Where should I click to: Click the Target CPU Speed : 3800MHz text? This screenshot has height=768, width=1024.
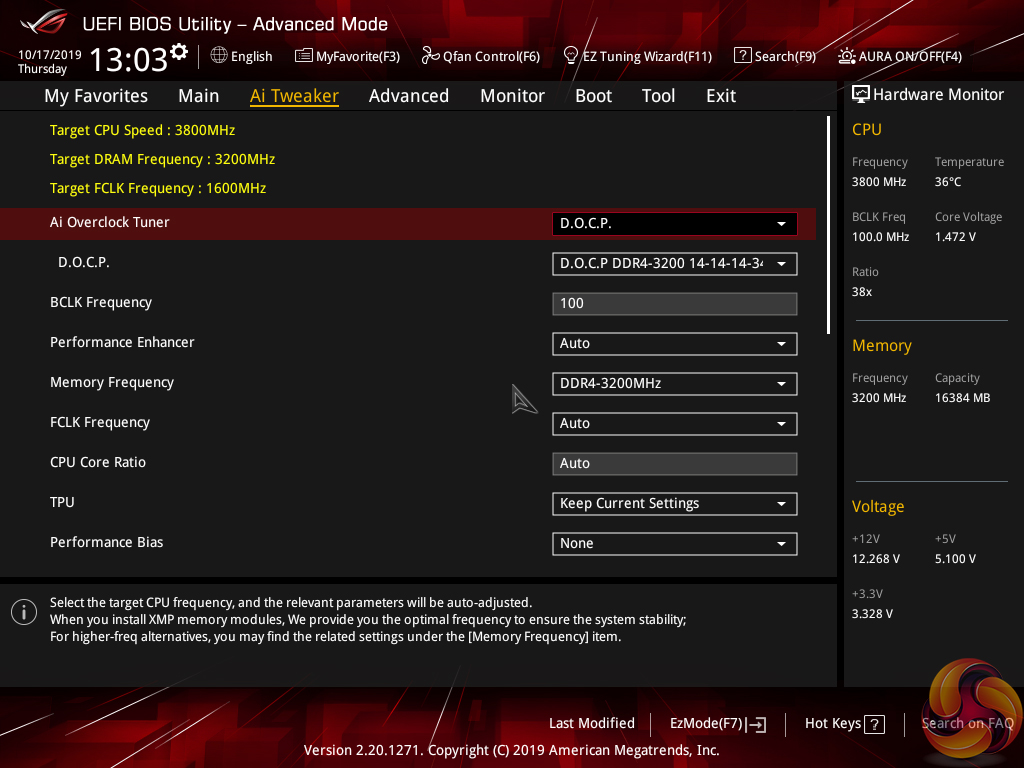pos(142,130)
